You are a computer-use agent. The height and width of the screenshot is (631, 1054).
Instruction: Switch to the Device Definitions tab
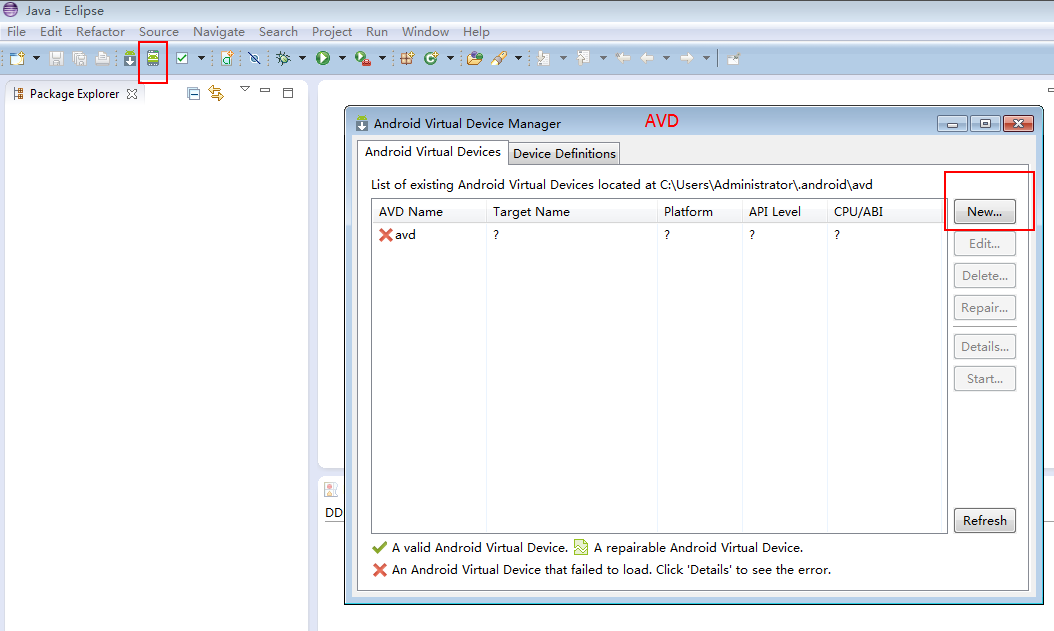pyautogui.click(x=564, y=154)
